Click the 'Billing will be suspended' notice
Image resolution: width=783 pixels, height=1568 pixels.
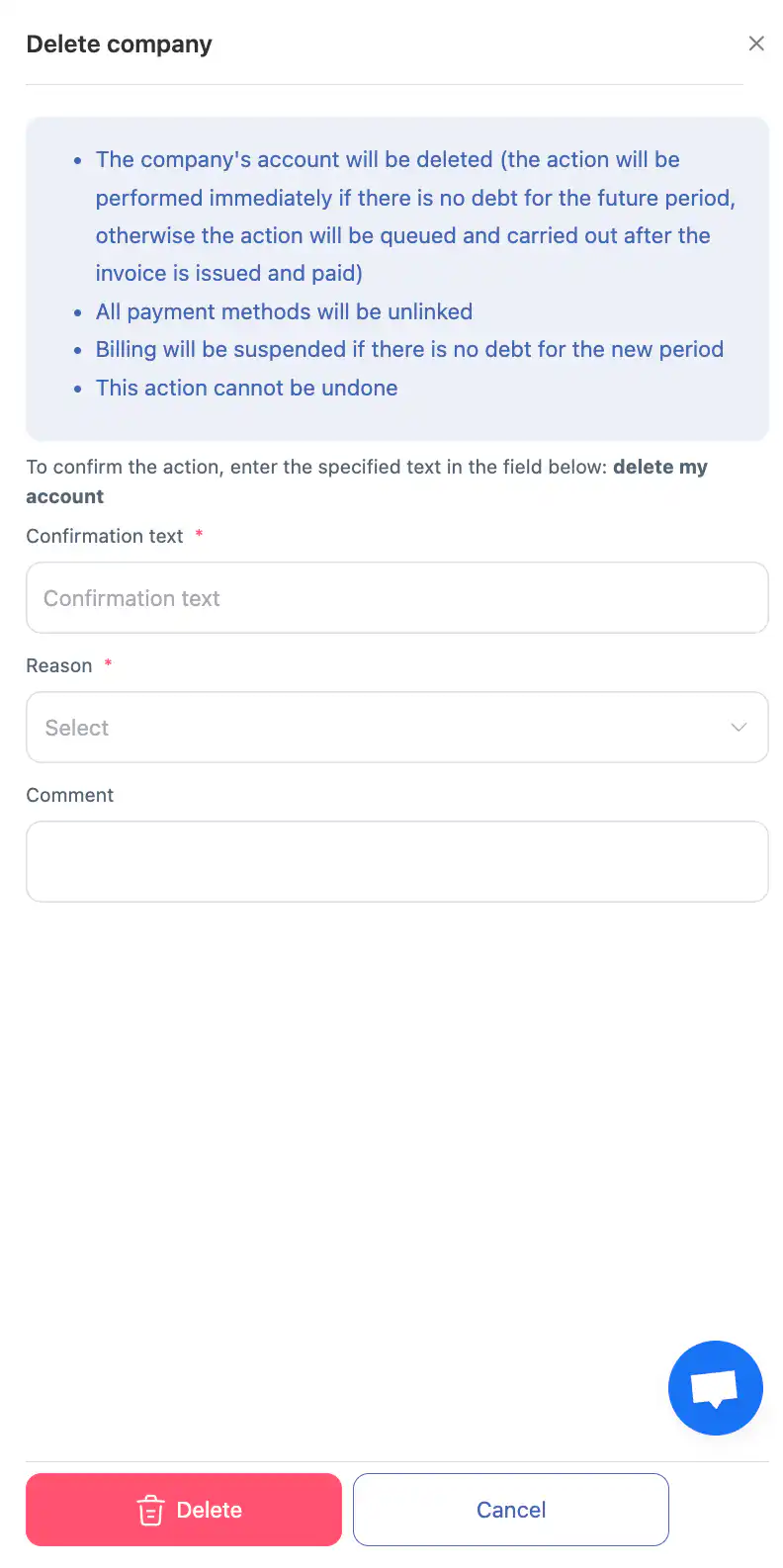click(x=409, y=349)
